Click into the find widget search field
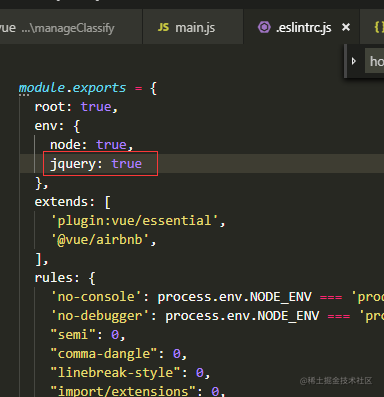Screen dimensions: 384x397 pyautogui.click(x=375, y=61)
